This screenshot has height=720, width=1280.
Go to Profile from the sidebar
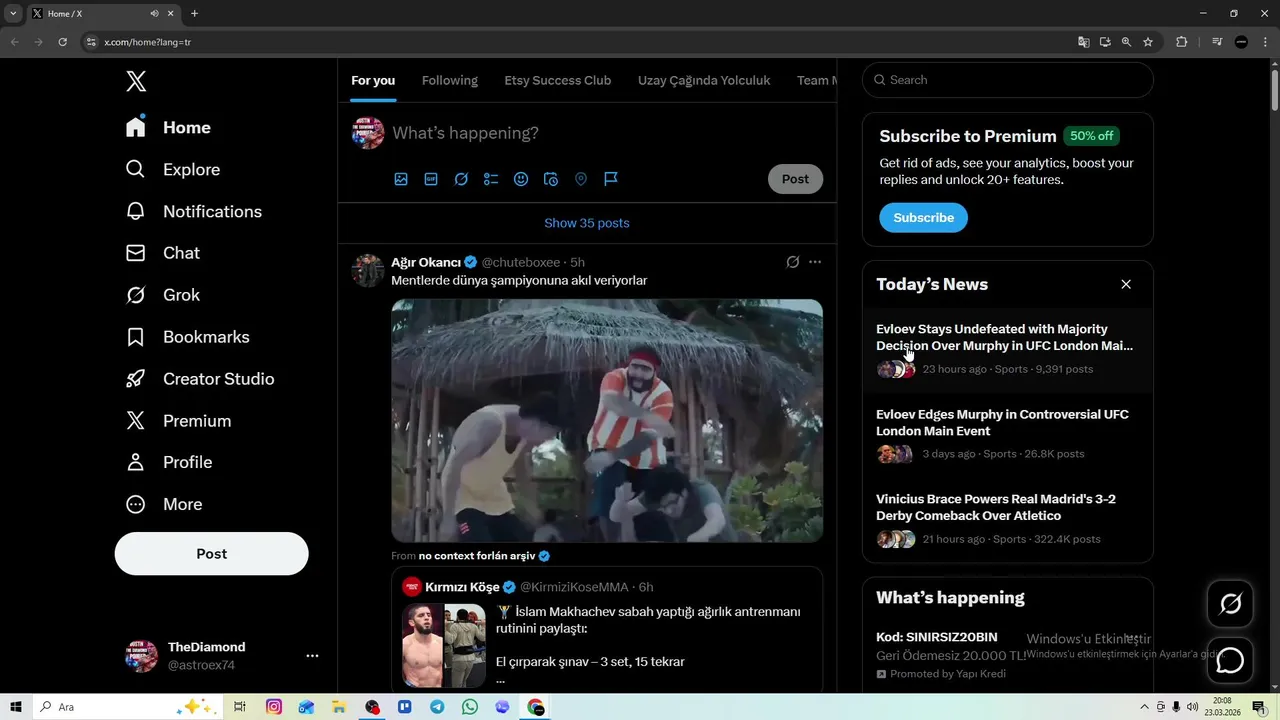(x=168, y=462)
